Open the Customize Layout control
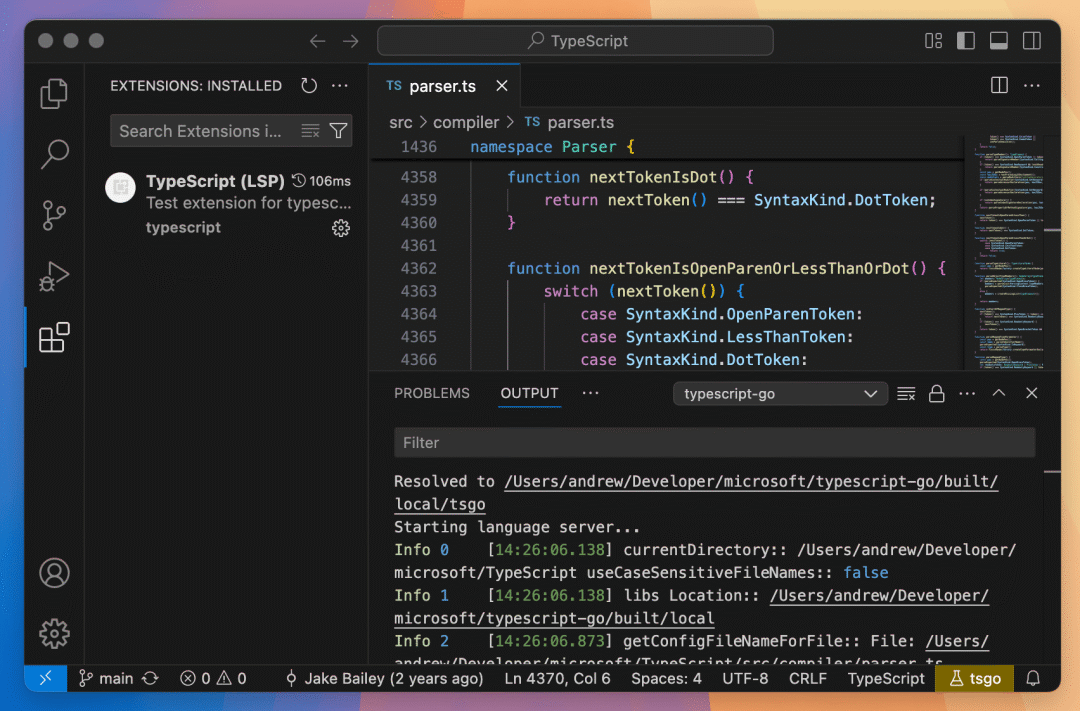Screen dimensions: 1080x711 click(x=933, y=41)
